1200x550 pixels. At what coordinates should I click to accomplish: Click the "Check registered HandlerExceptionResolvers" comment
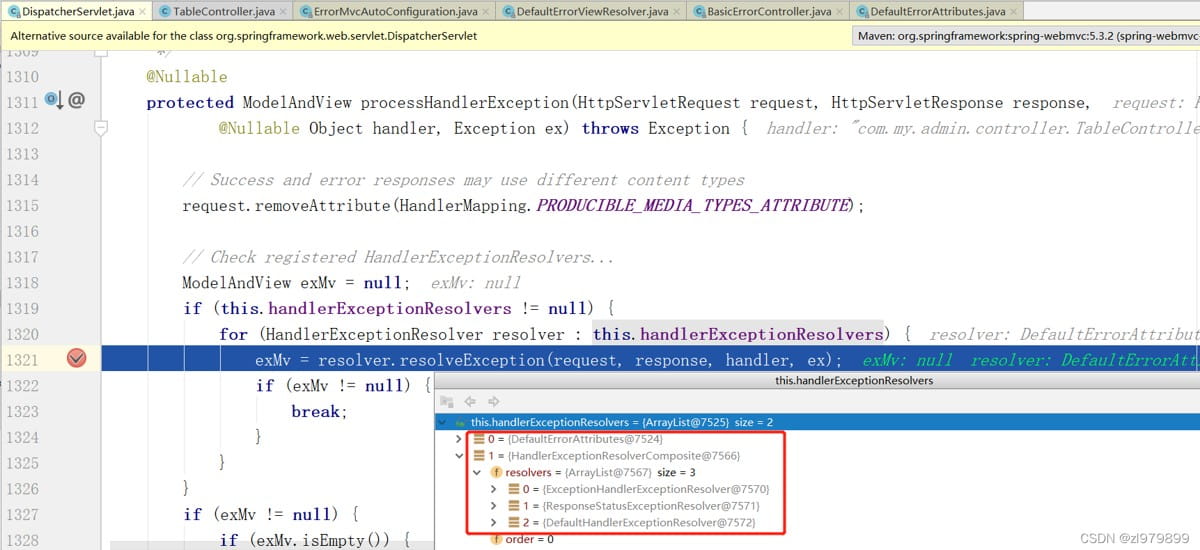[398, 257]
